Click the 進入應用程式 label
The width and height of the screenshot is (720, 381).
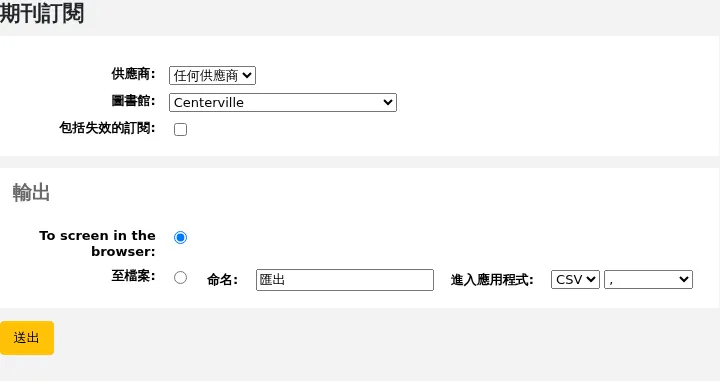(492, 280)
